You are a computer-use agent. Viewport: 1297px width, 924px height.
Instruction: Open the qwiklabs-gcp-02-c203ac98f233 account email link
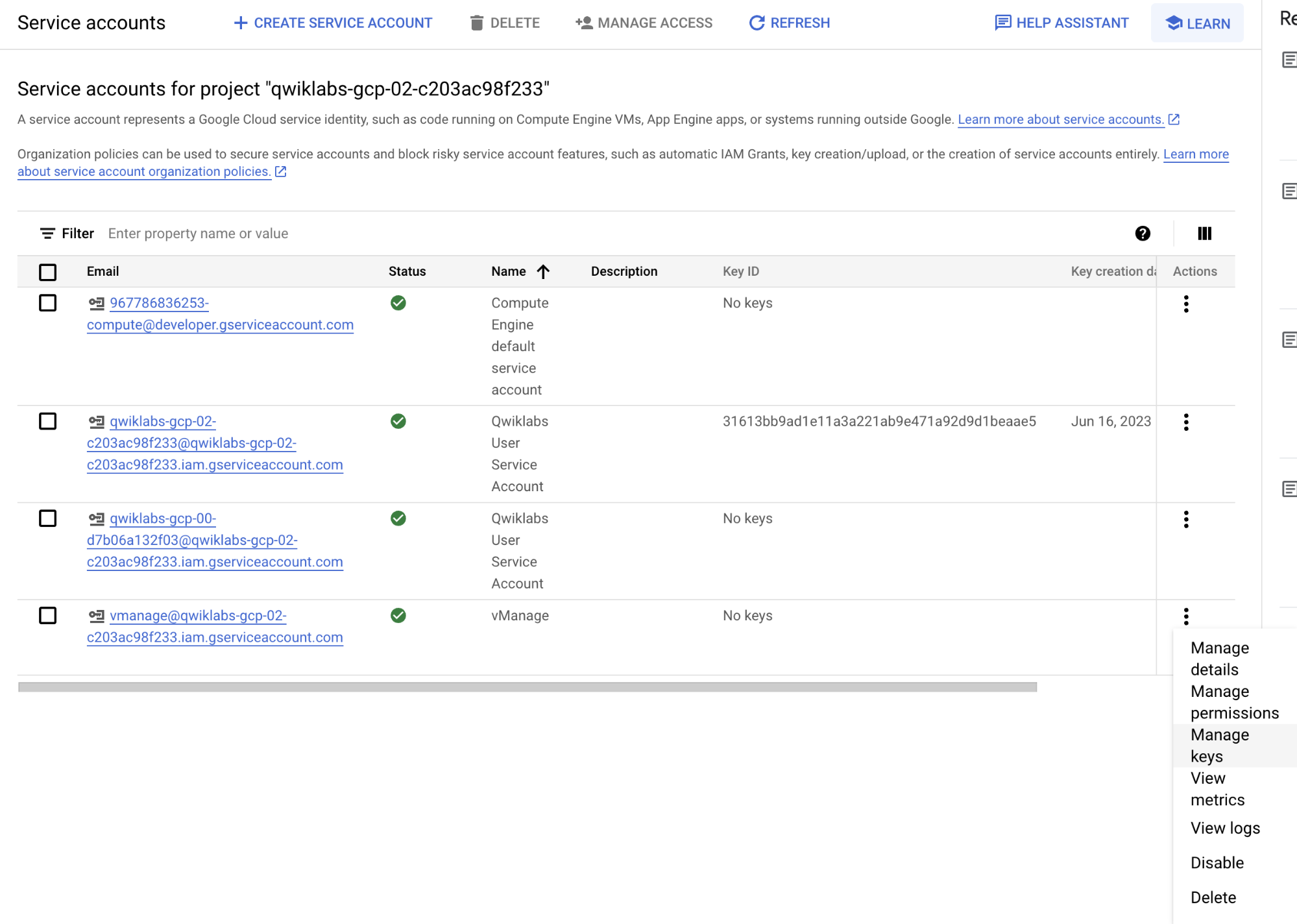click(215, 443)
